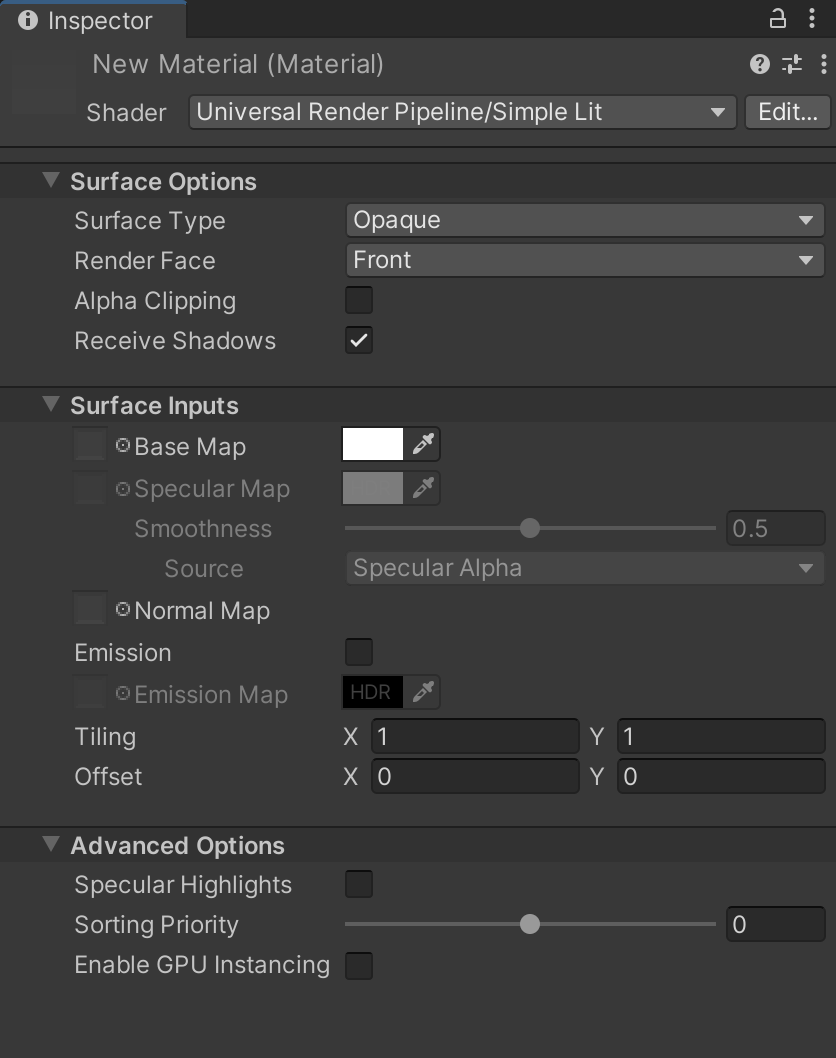Viewport: 836px width, 1058px height.
Task: Open the material's kebab menu
Action: (823, 64)
